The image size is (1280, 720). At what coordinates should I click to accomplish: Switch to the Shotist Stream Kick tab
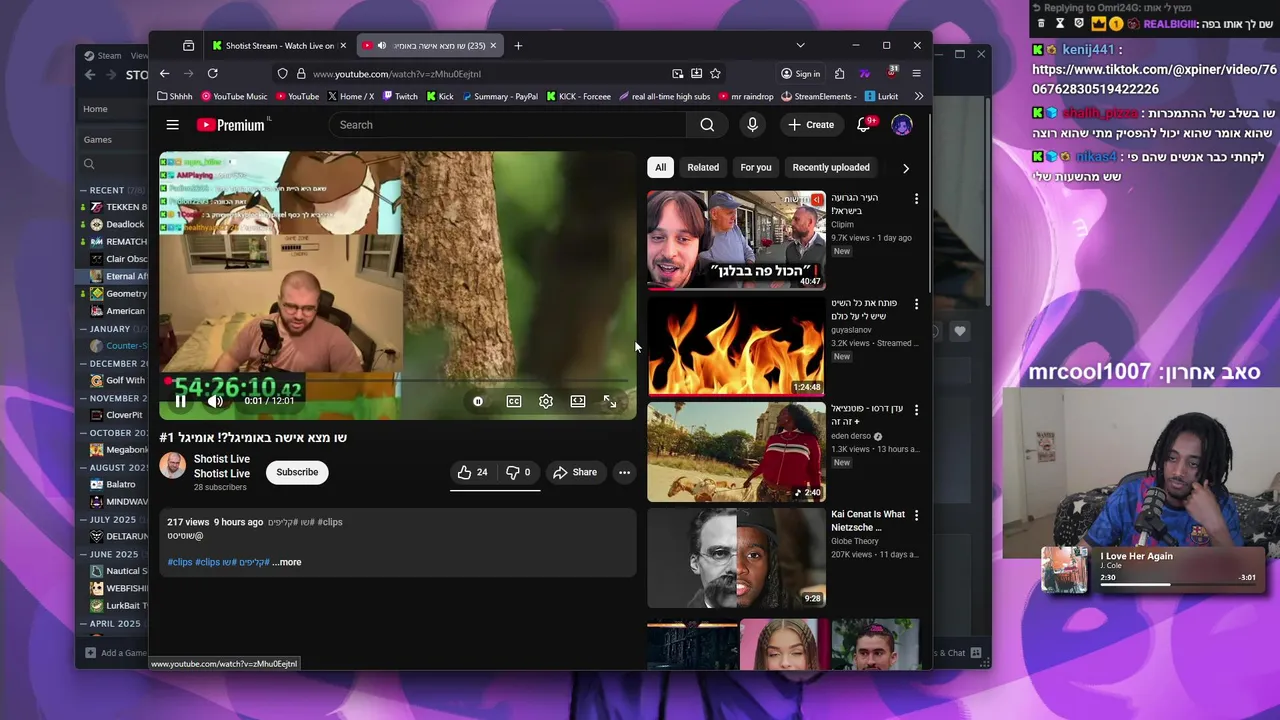click(x=279, y=45)
